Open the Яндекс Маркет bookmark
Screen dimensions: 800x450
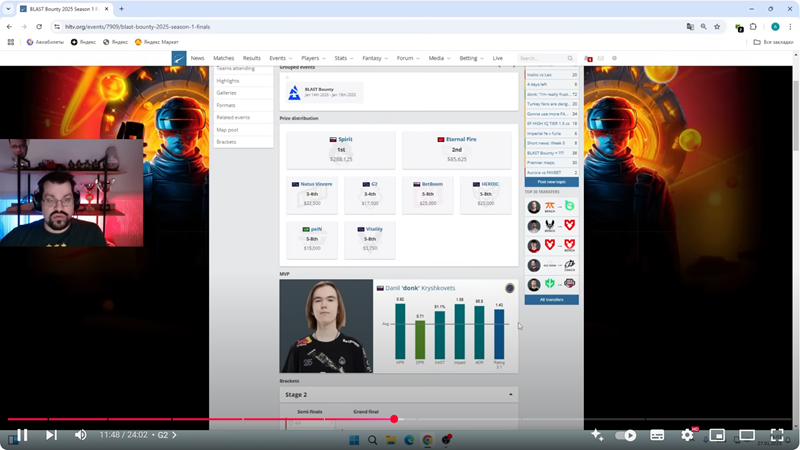click(157, 42)
